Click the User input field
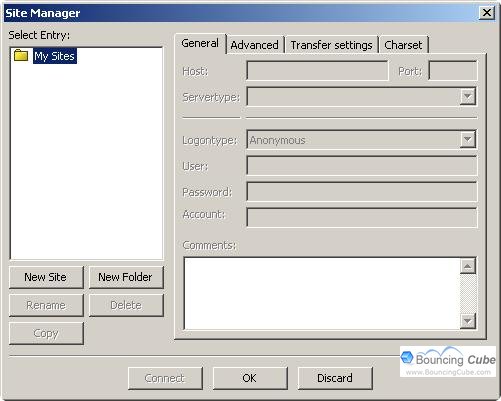The image size is (501, 401). [x=362, y=166]
